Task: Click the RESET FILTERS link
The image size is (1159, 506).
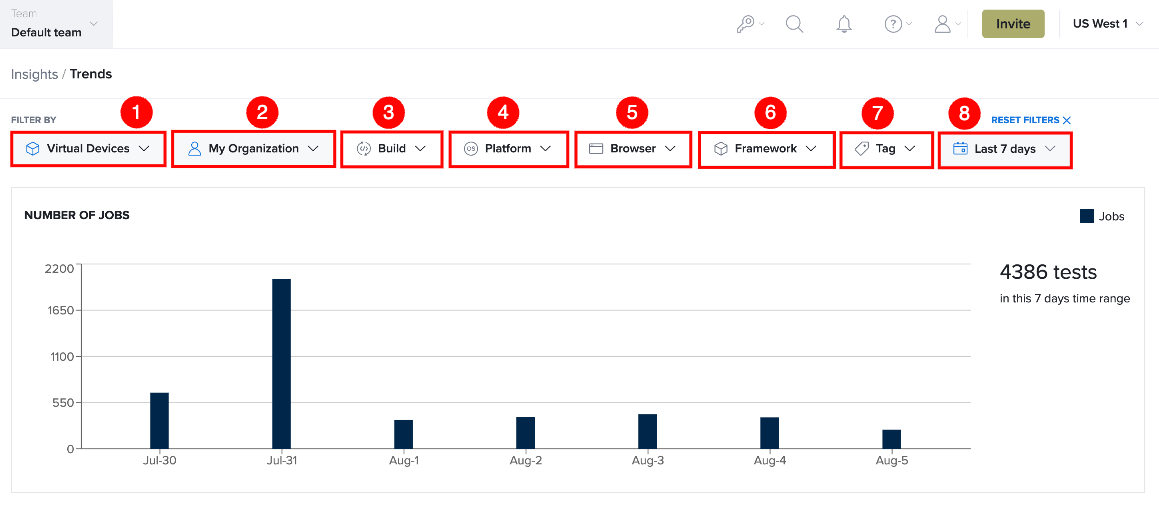Action: 1031,120
